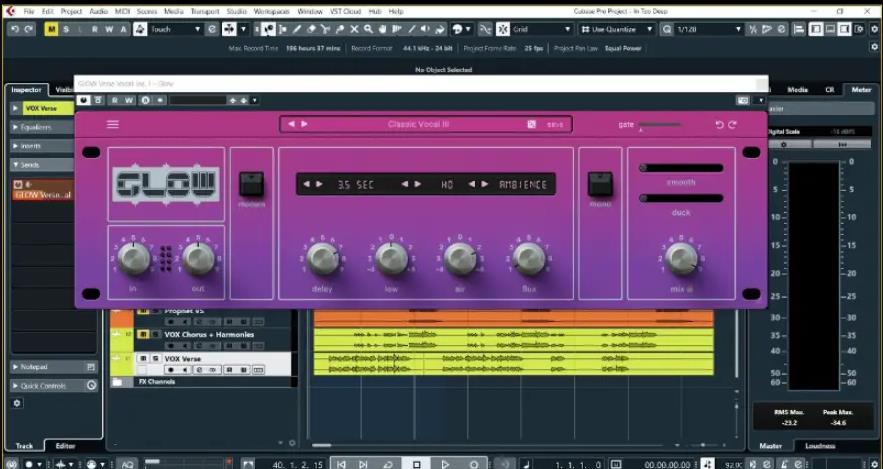Select the Draw pencil tool

point(297,29)
